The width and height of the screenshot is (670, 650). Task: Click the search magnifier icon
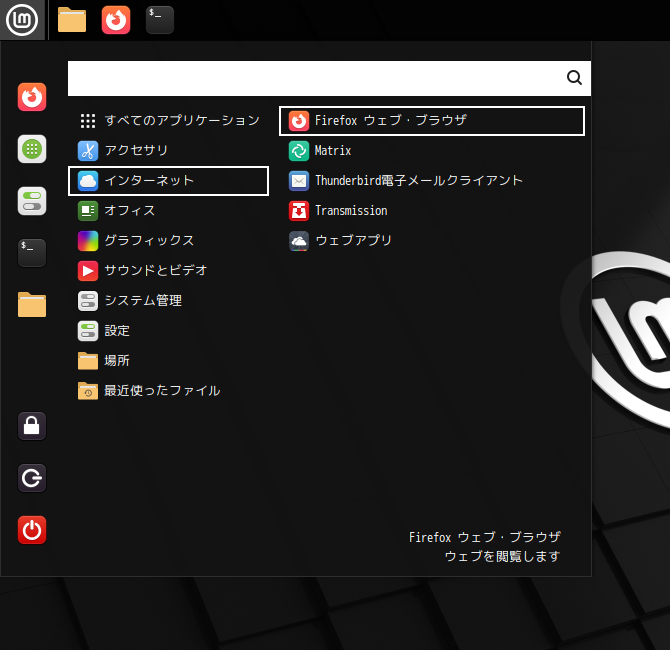point(574,78)
